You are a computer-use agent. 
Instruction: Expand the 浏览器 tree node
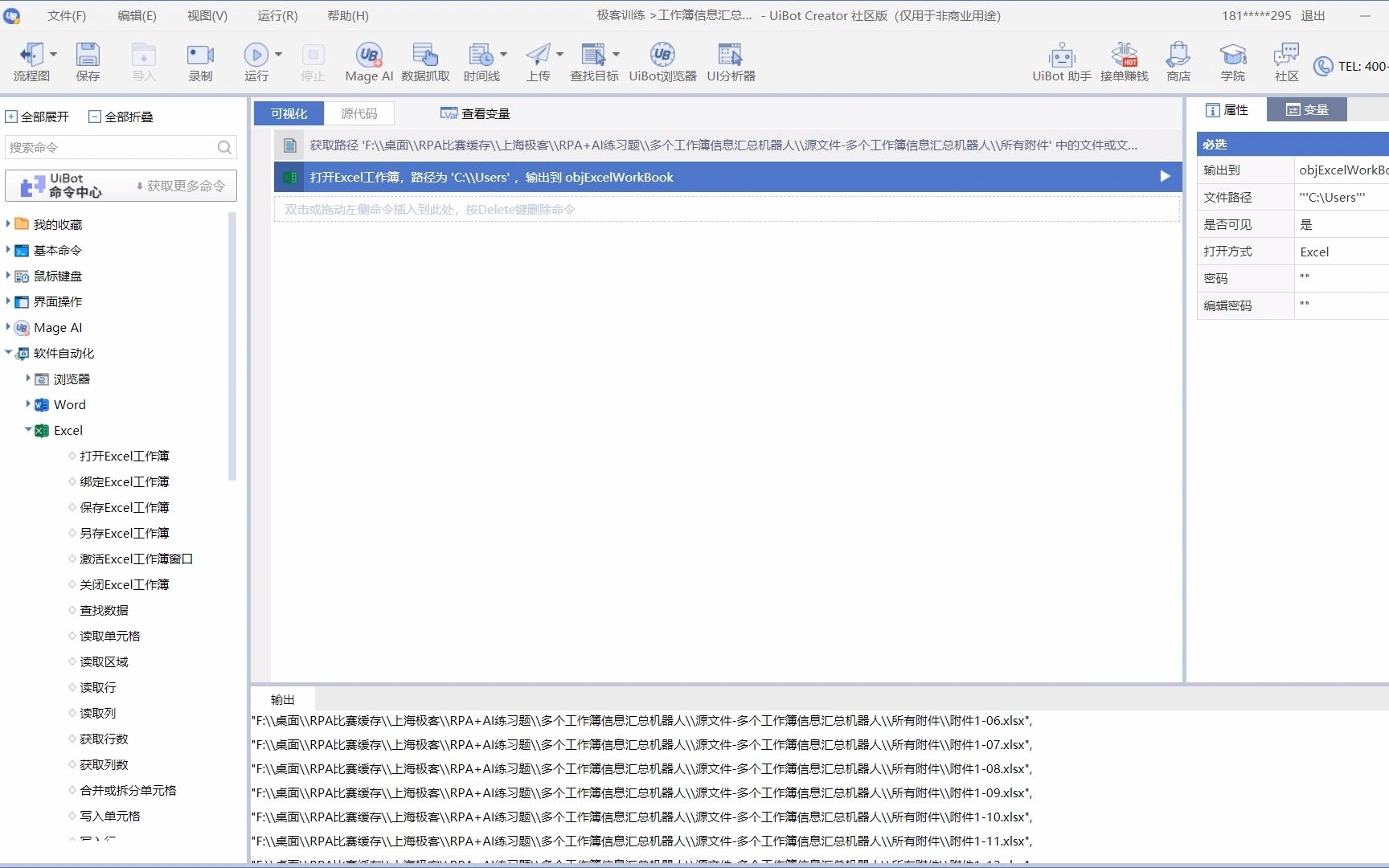tap(28, 378)
